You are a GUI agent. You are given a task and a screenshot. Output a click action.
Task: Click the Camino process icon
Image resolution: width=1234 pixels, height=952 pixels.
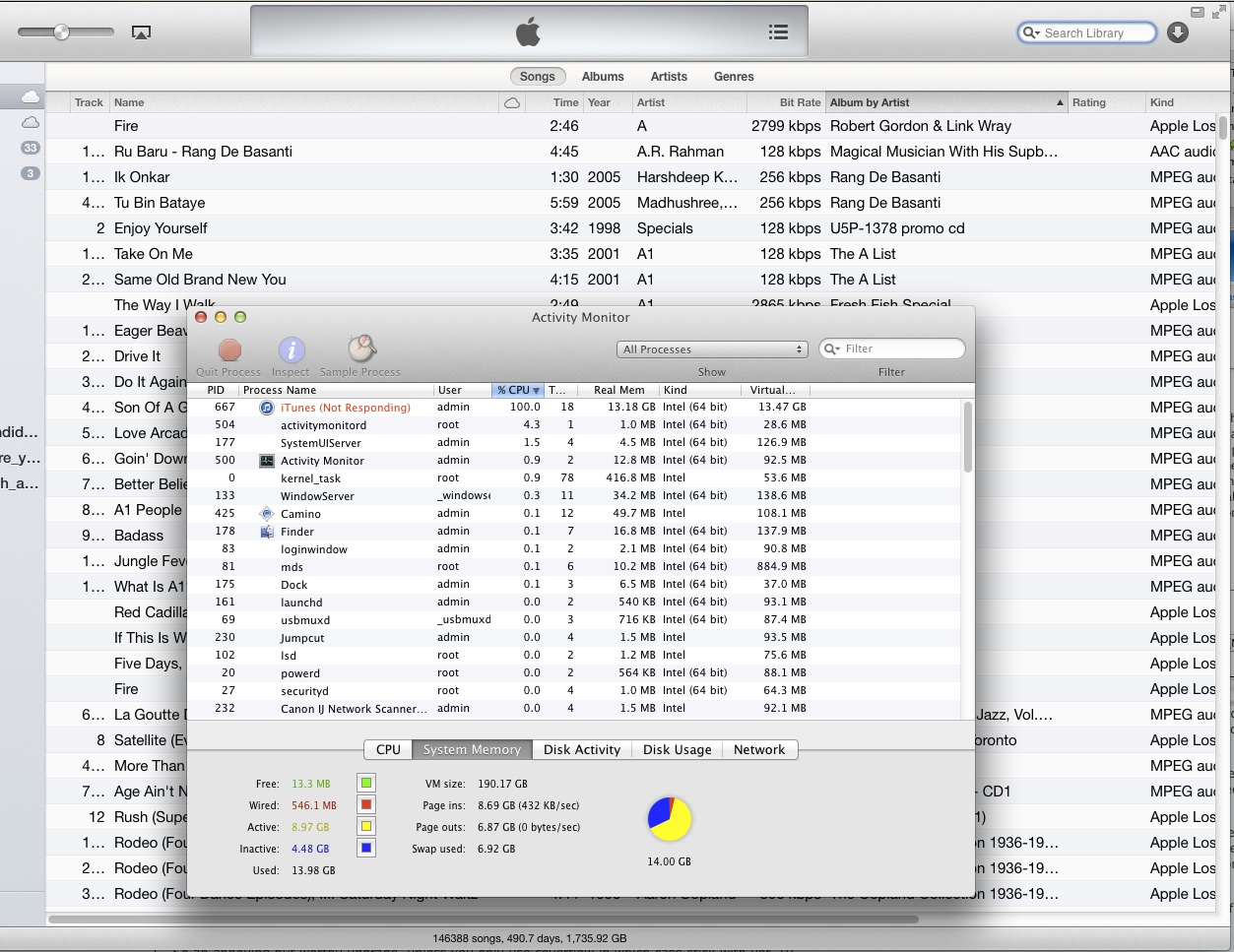pos(266,514)
